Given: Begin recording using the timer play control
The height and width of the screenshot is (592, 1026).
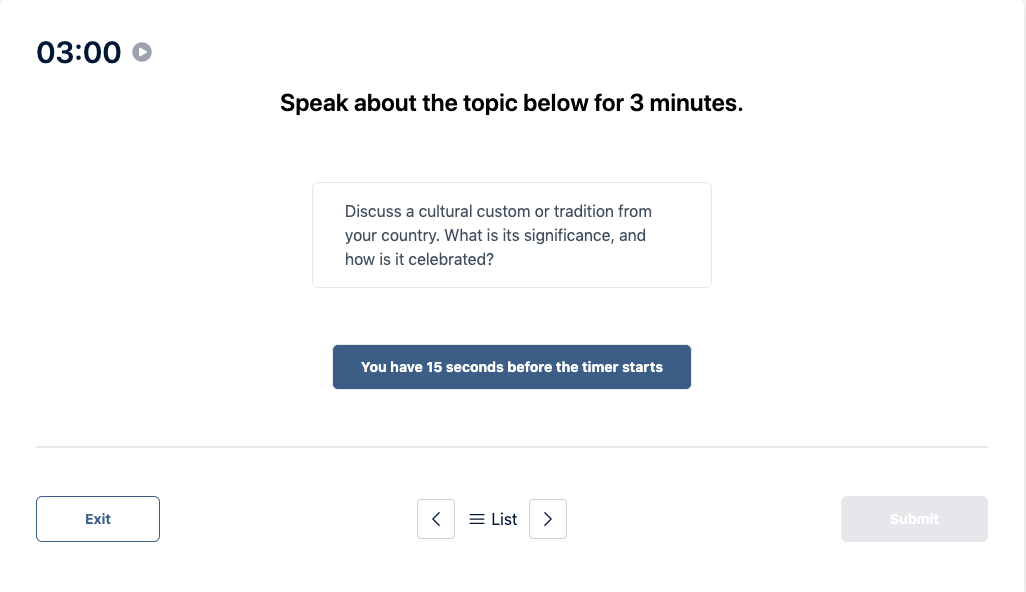Looking at the screenshot, I should [141, 52].
